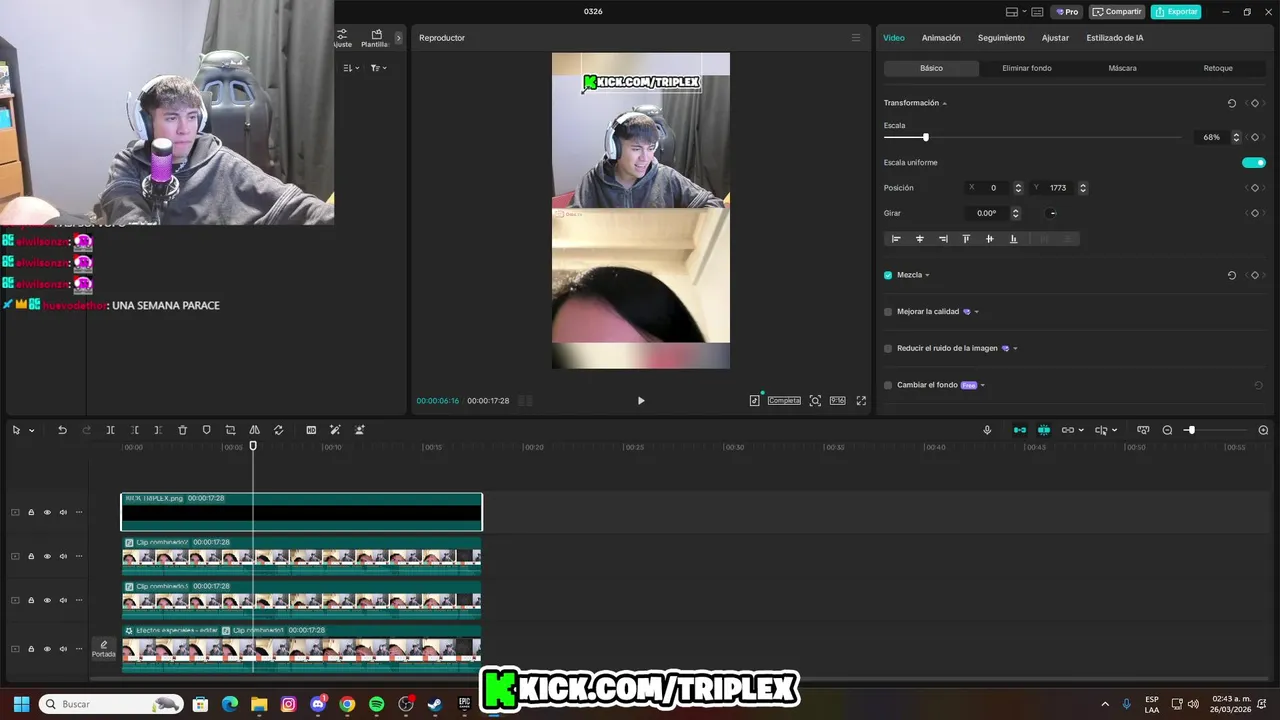Click the rotate icon in the timeline toolbar

278,430
